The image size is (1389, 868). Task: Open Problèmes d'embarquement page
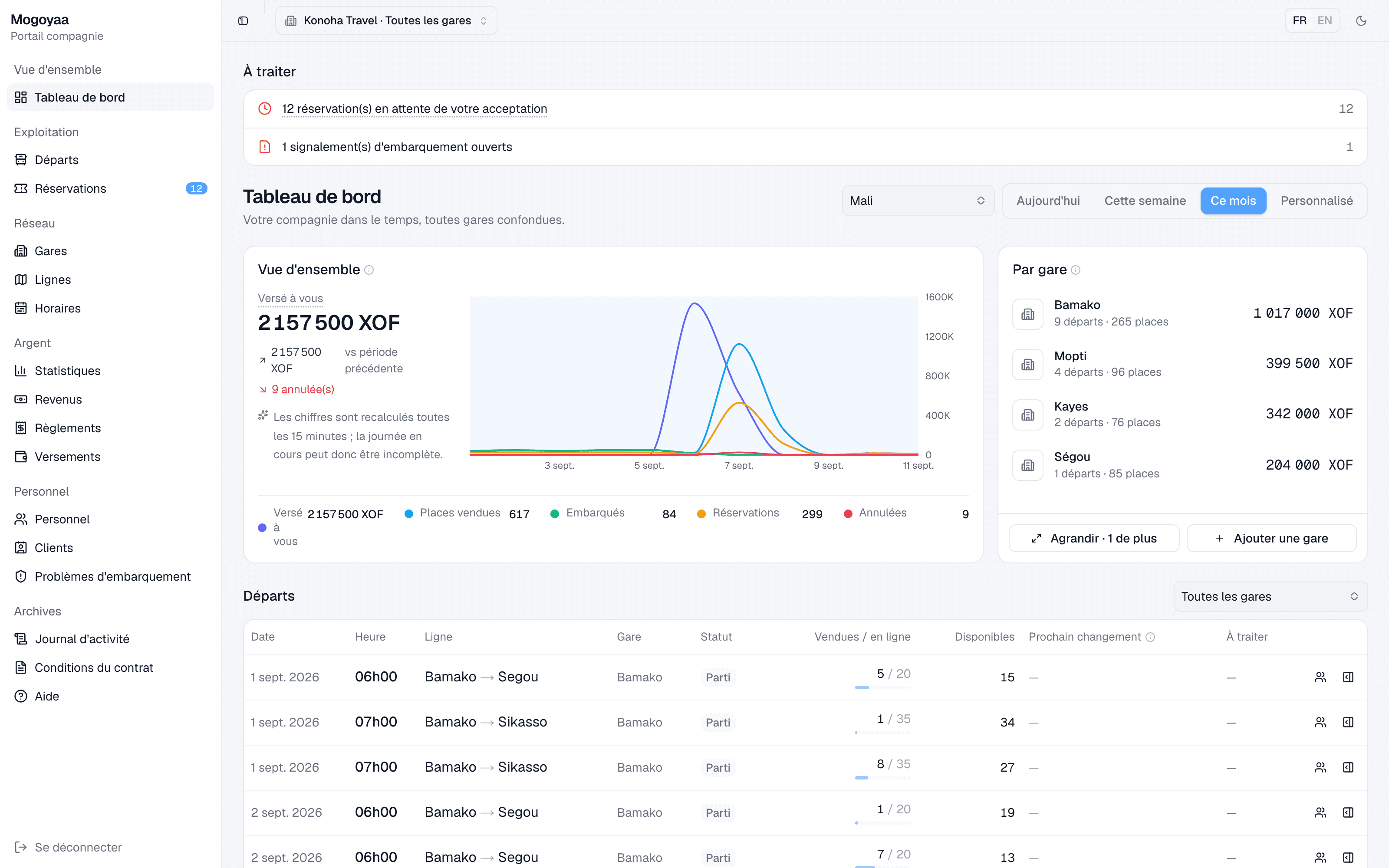(110, 576)
